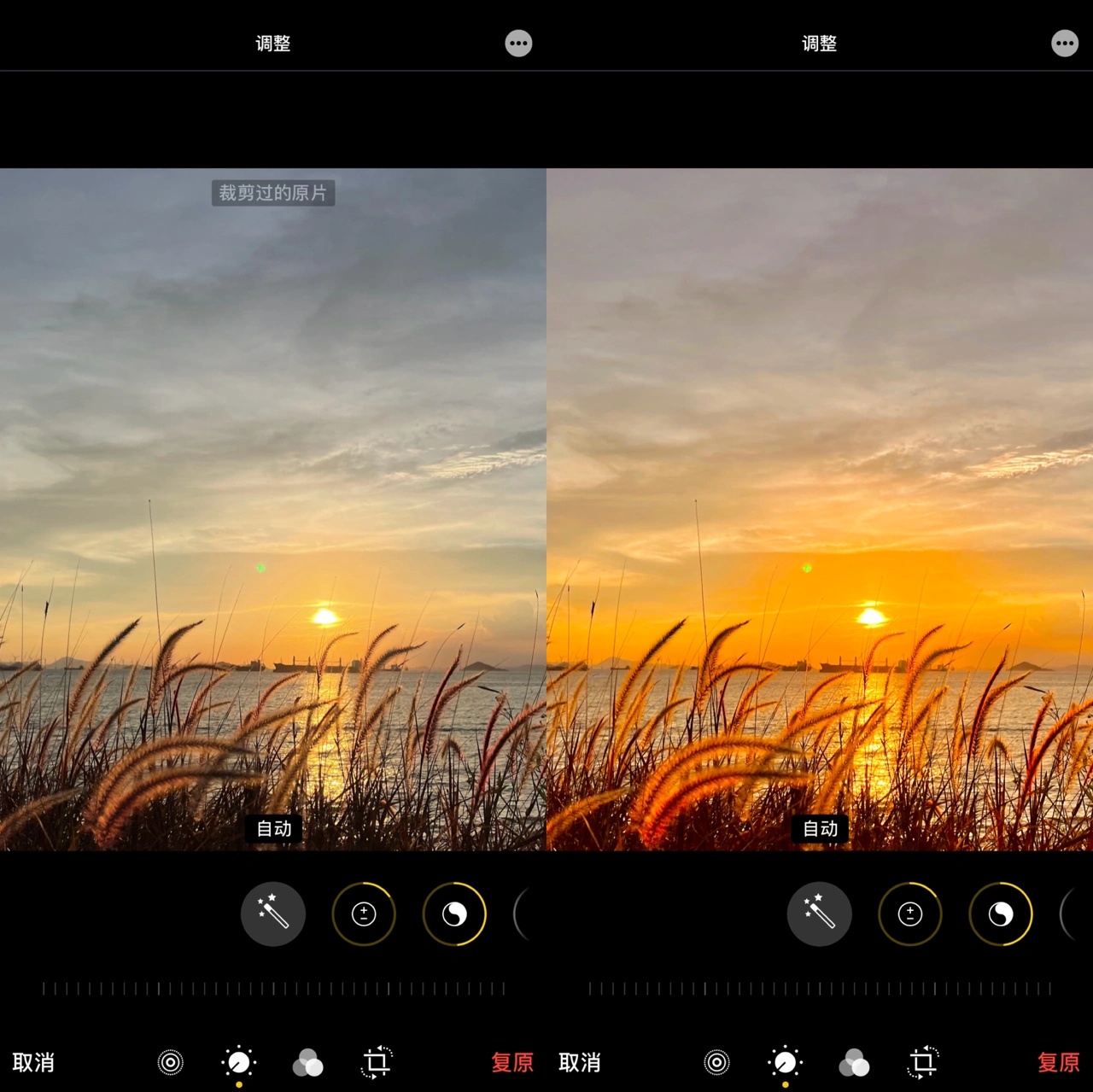Click the adjustment tick slider in left editor
The height and width of the screenshot is (1092, 1093).
click(x=273, y=989)
